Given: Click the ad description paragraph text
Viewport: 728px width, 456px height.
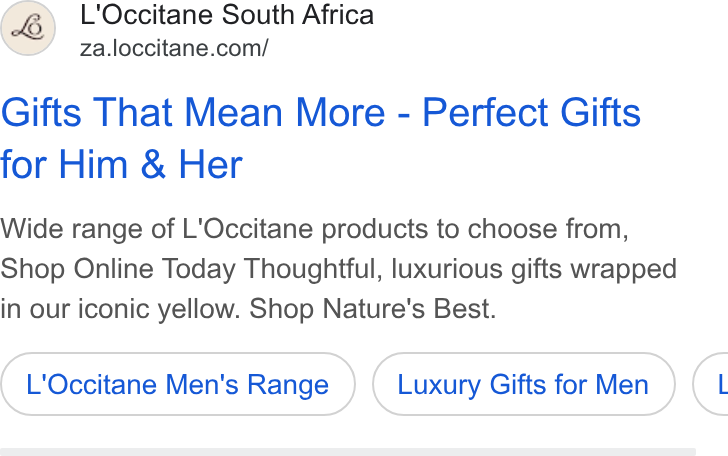Looking at the screenshot, I should pos(338,269).
